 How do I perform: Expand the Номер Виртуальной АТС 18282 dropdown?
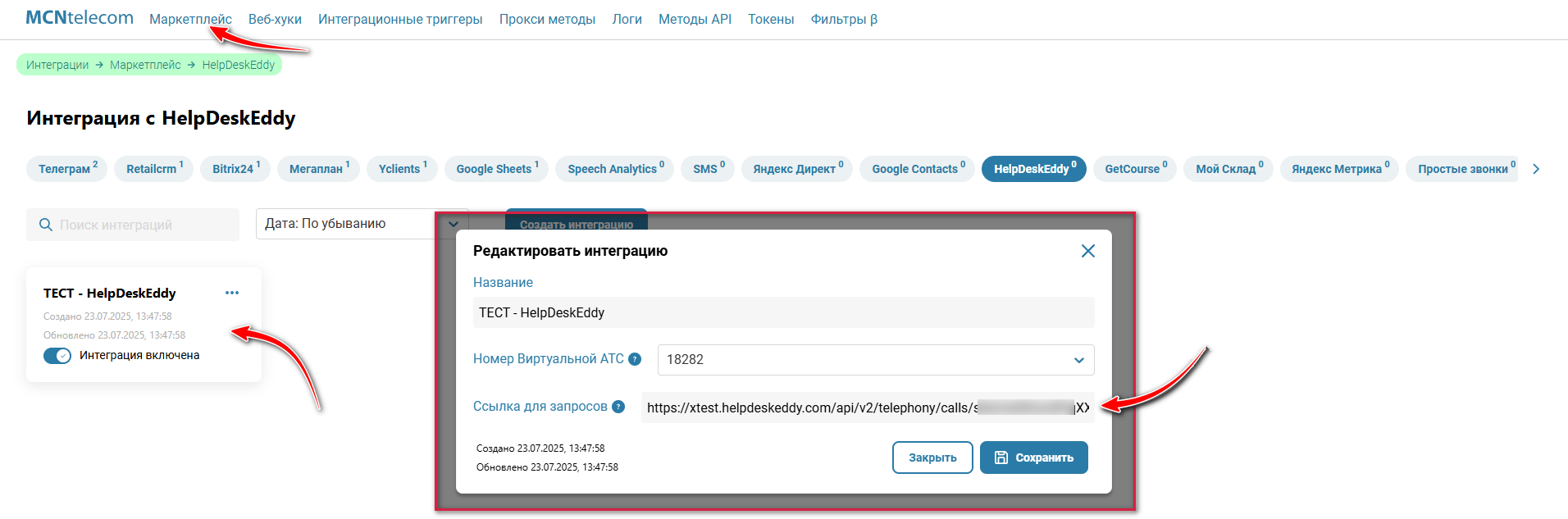tap(876, 360)
